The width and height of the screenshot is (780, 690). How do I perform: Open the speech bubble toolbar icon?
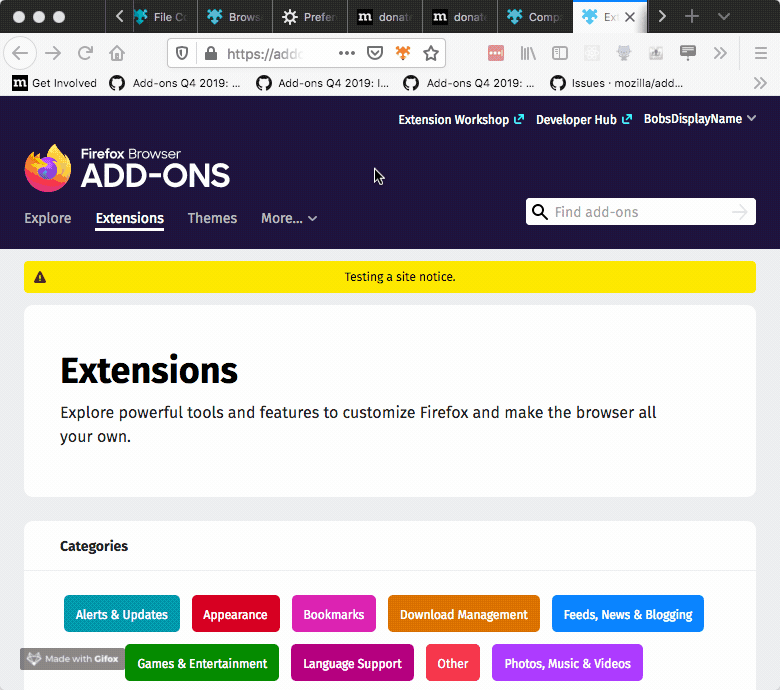click(x=688, y=52)
